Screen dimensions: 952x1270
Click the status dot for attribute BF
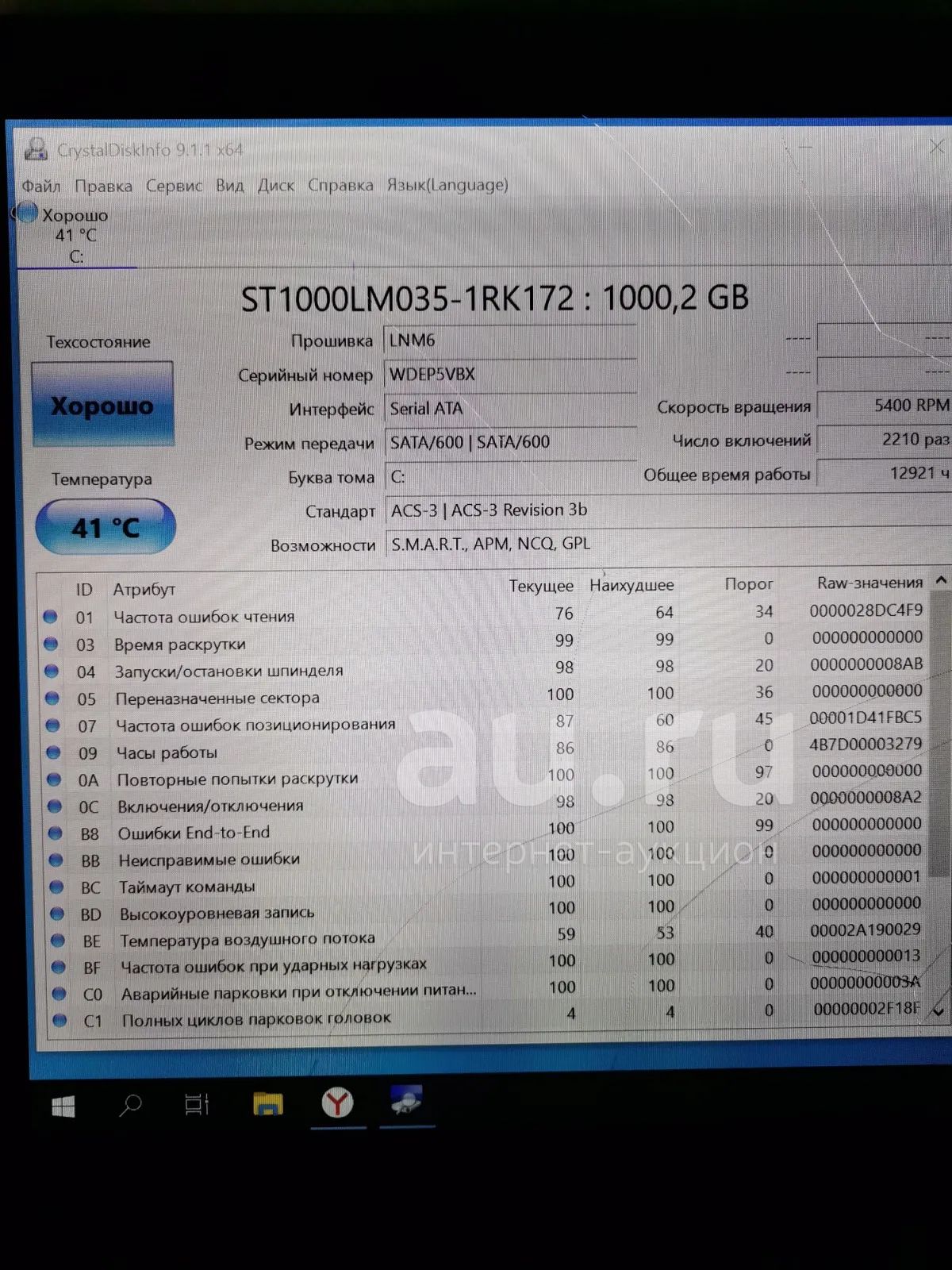(x=58, y=968)
